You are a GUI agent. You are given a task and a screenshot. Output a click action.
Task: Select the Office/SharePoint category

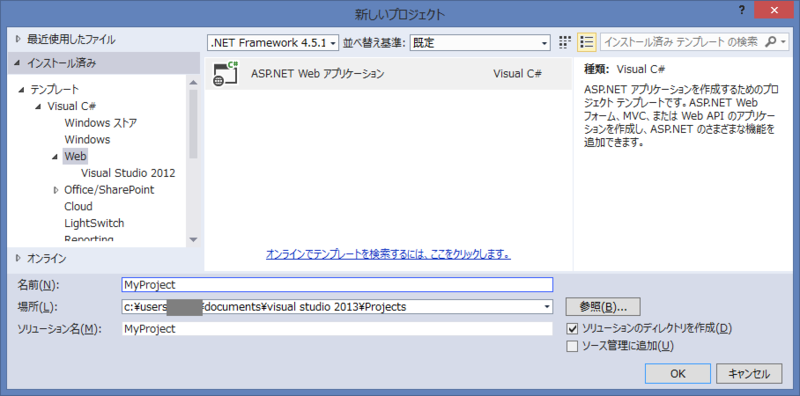109,190
